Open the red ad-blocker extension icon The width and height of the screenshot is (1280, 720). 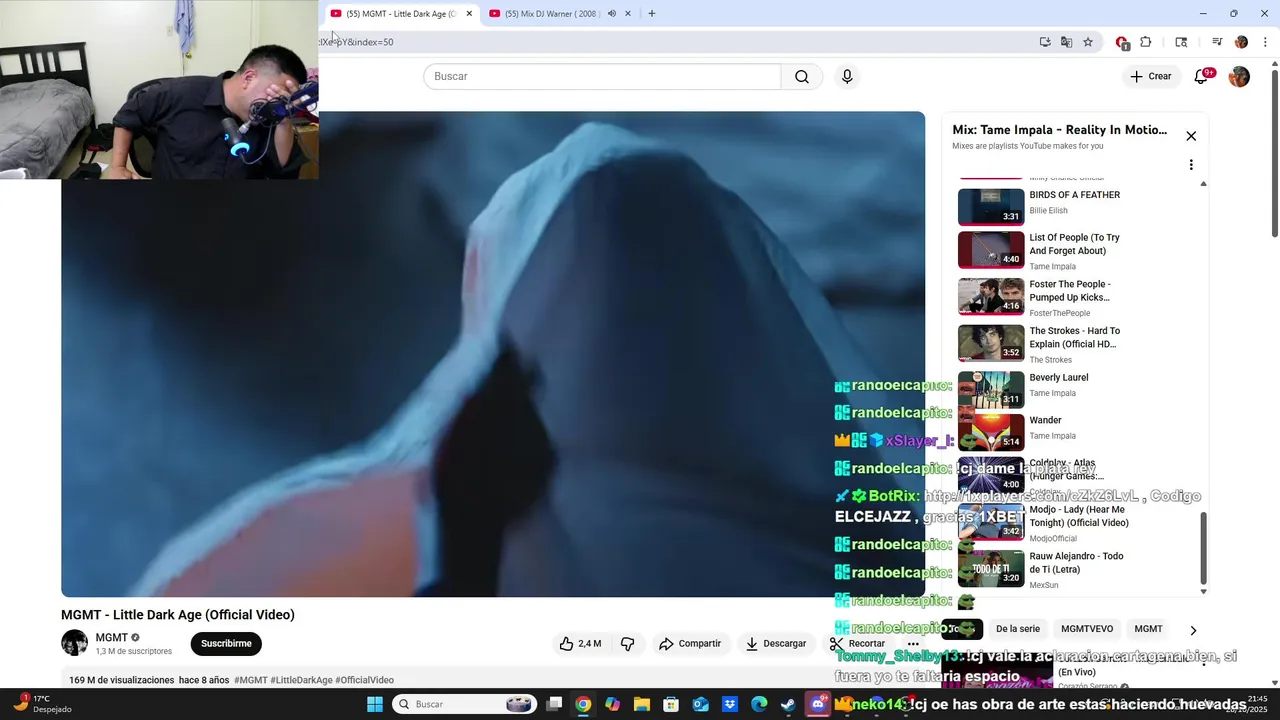[x=1122, y=42]
